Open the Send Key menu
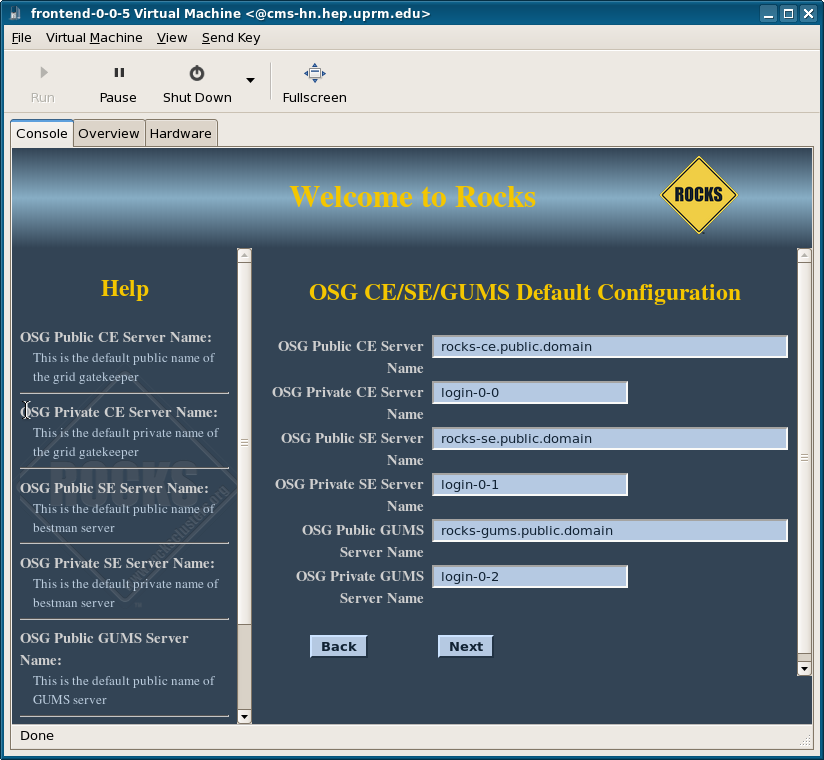 pos(231,38)
